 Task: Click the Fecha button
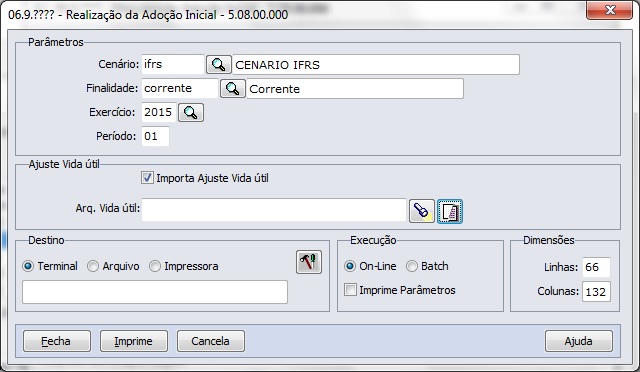click(57, 341)
